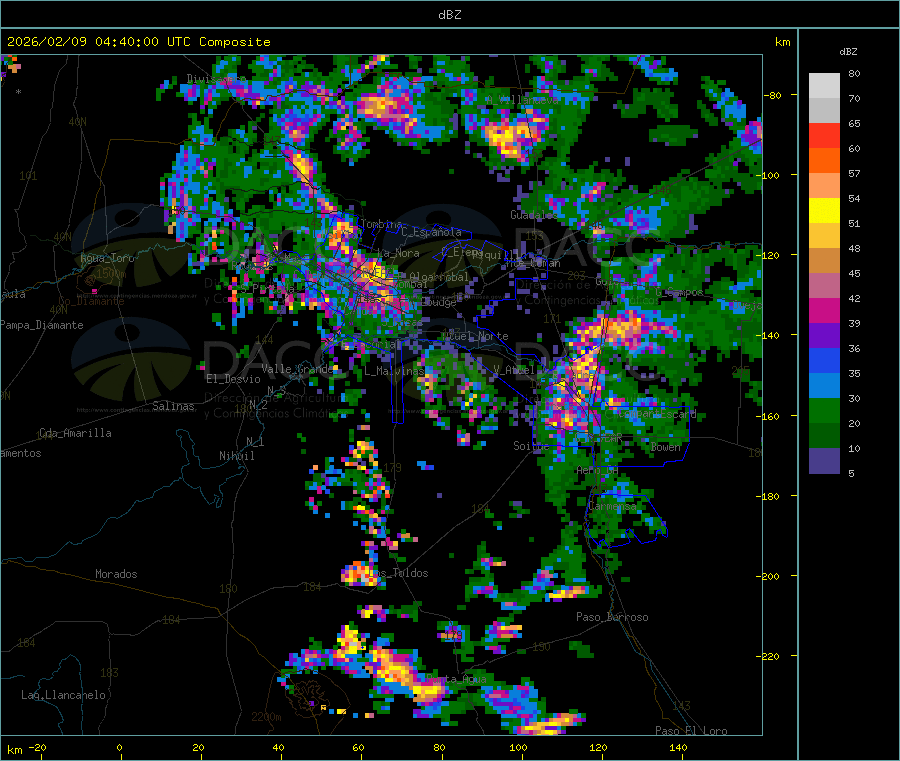
Task: Click the Morados location label
Action: pos(116,574)
